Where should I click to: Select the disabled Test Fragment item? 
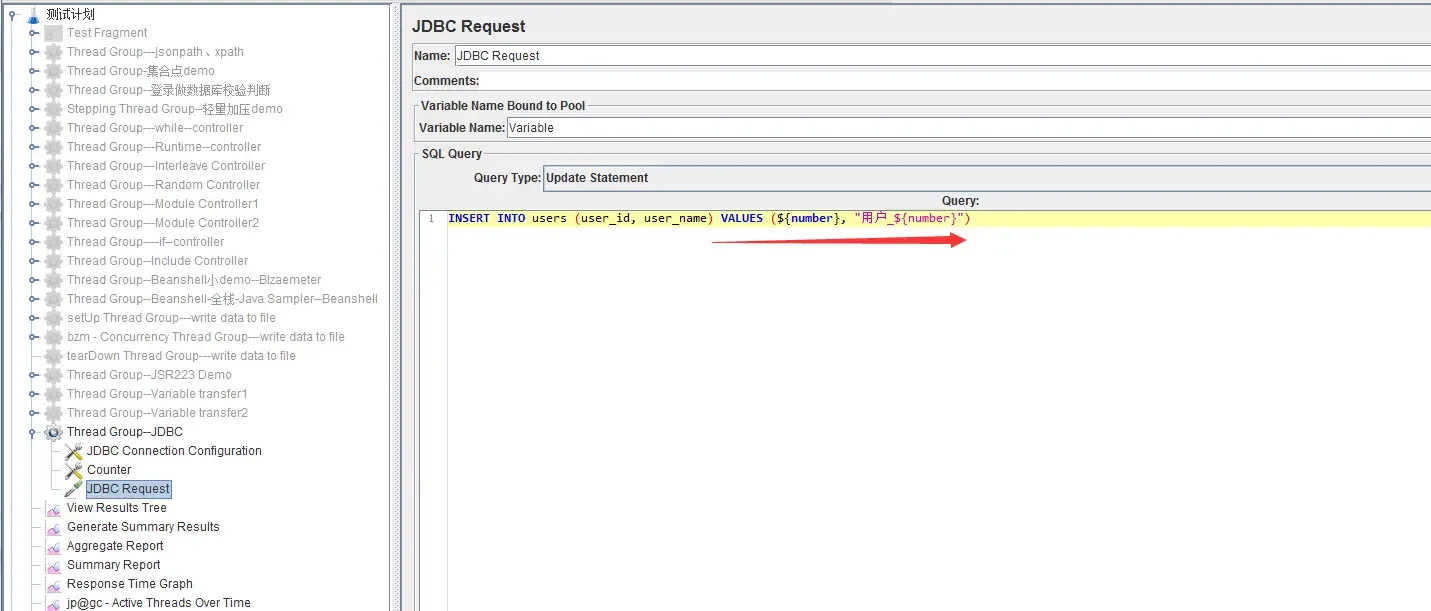(x=107, y=33)
